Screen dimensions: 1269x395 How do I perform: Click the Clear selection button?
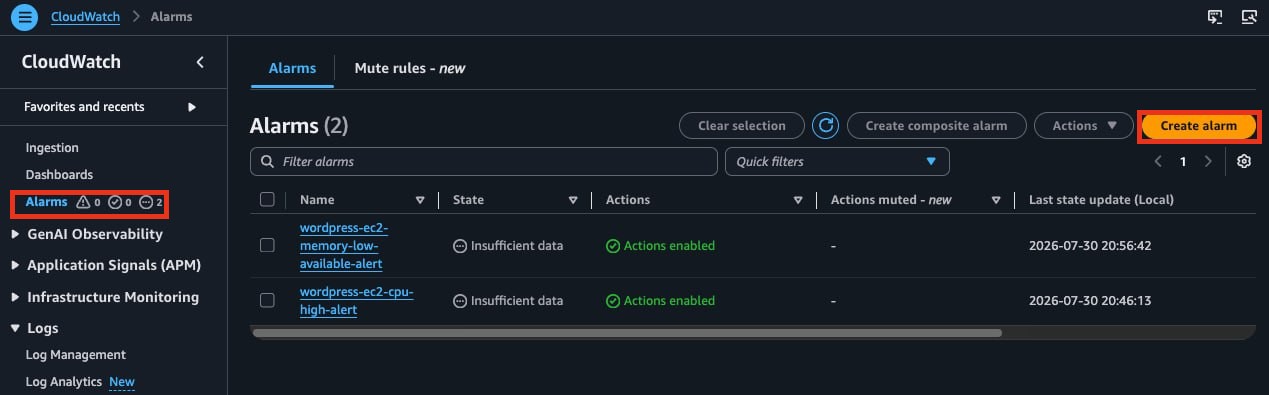[x=742, y=125]
